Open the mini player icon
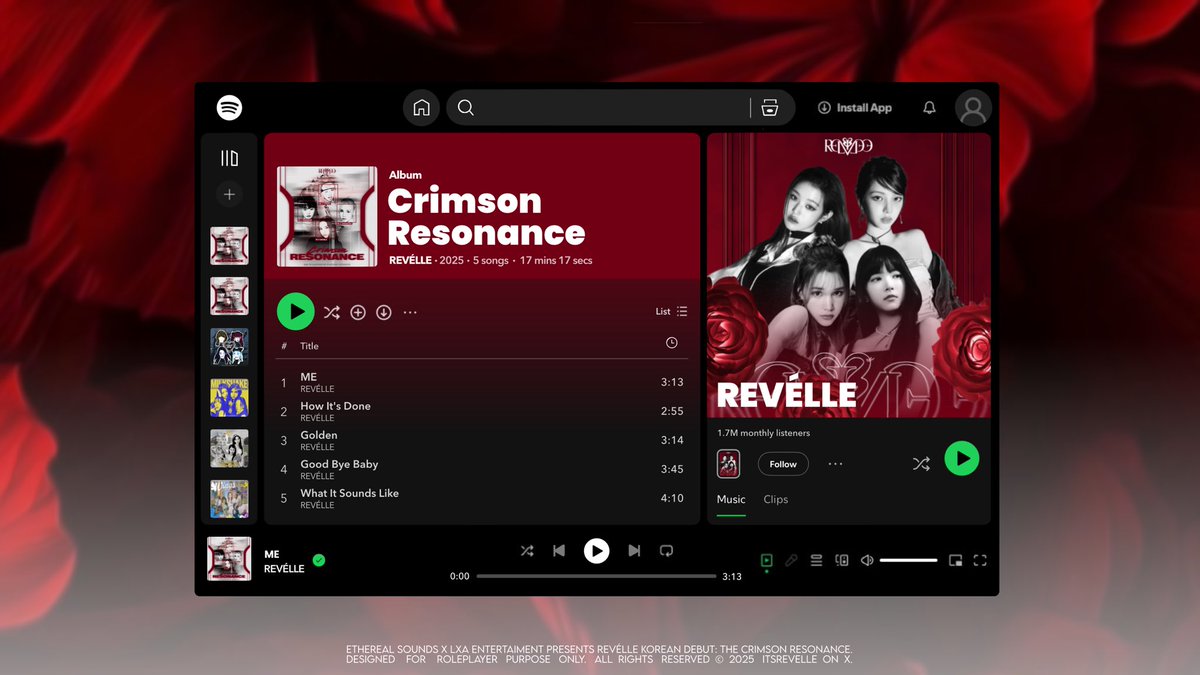Screen dimensions: 1200x675 click(x=955, y=561)
